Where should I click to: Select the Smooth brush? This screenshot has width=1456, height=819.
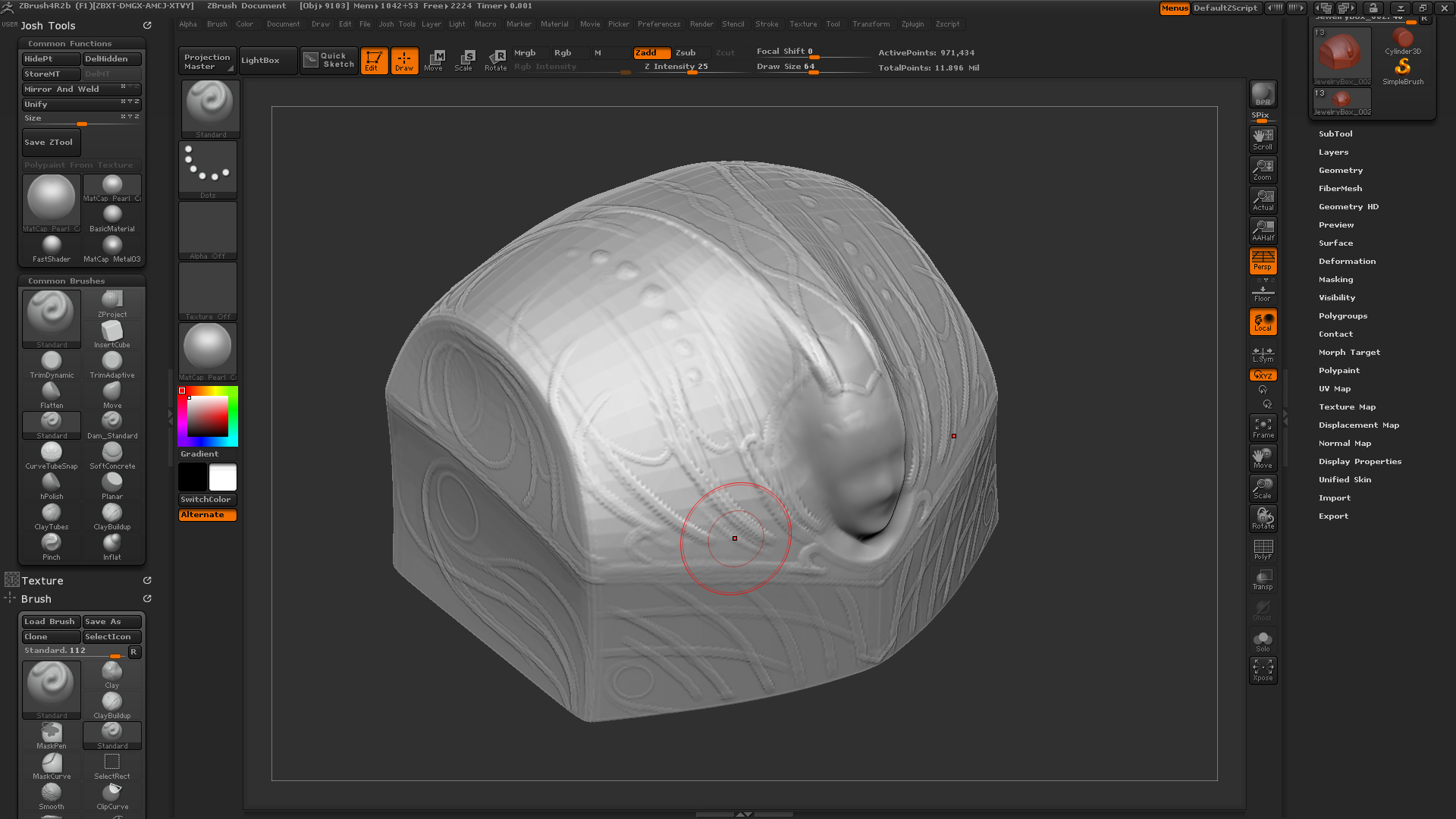point(52,796)
